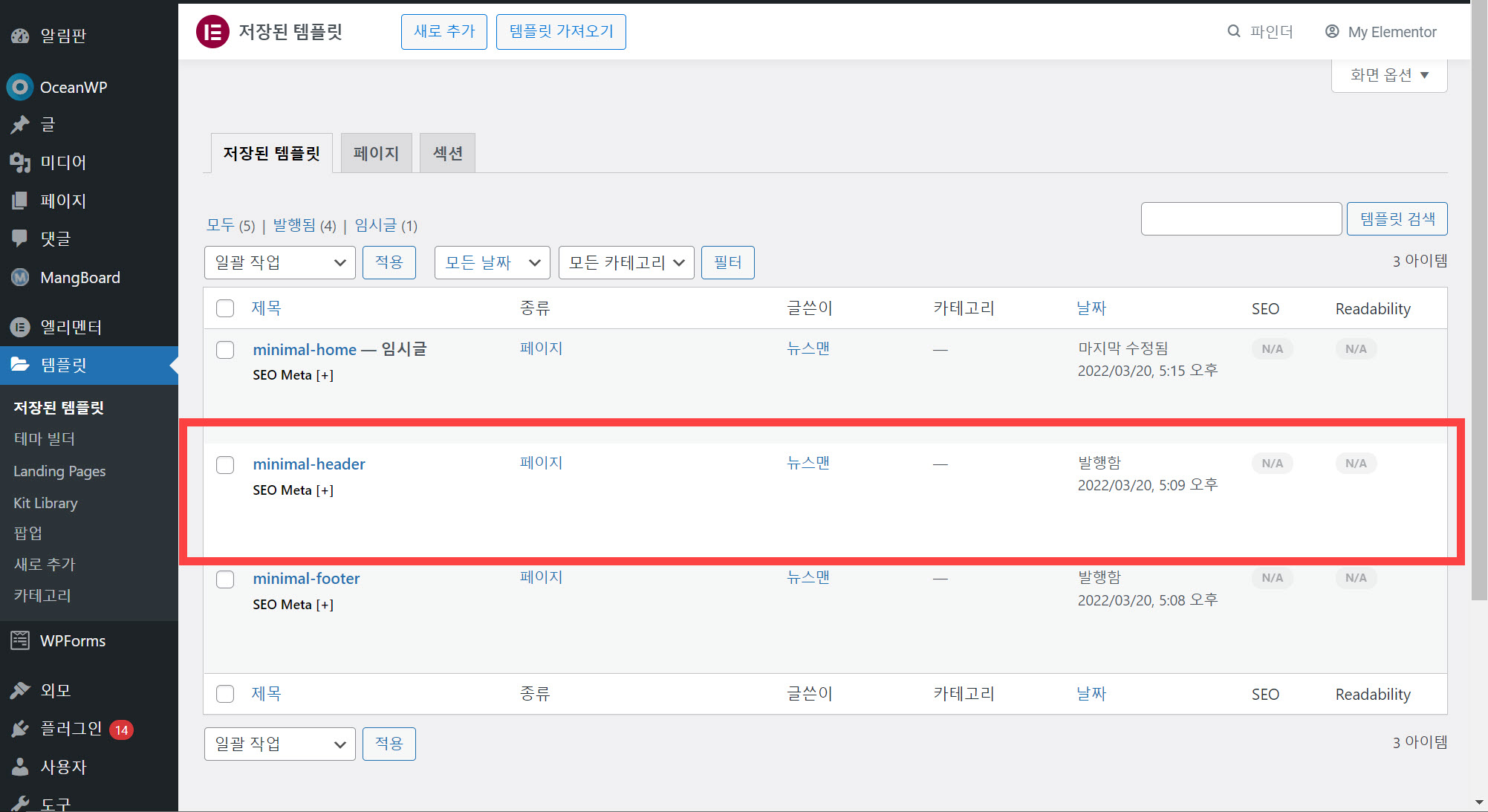
Task: Open the 파인더 search icon
Action: (x=1234, y=31)
